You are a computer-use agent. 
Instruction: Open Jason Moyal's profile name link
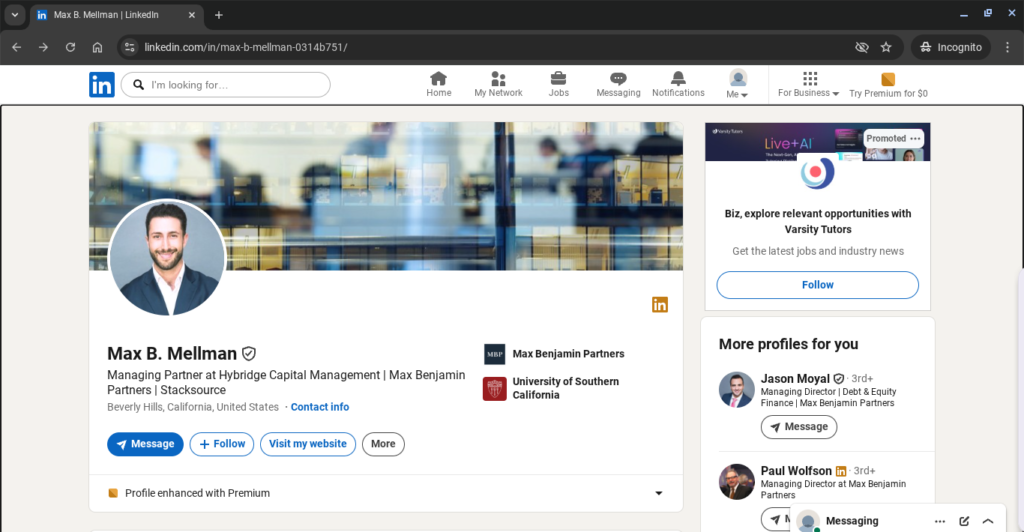point(795,379)
